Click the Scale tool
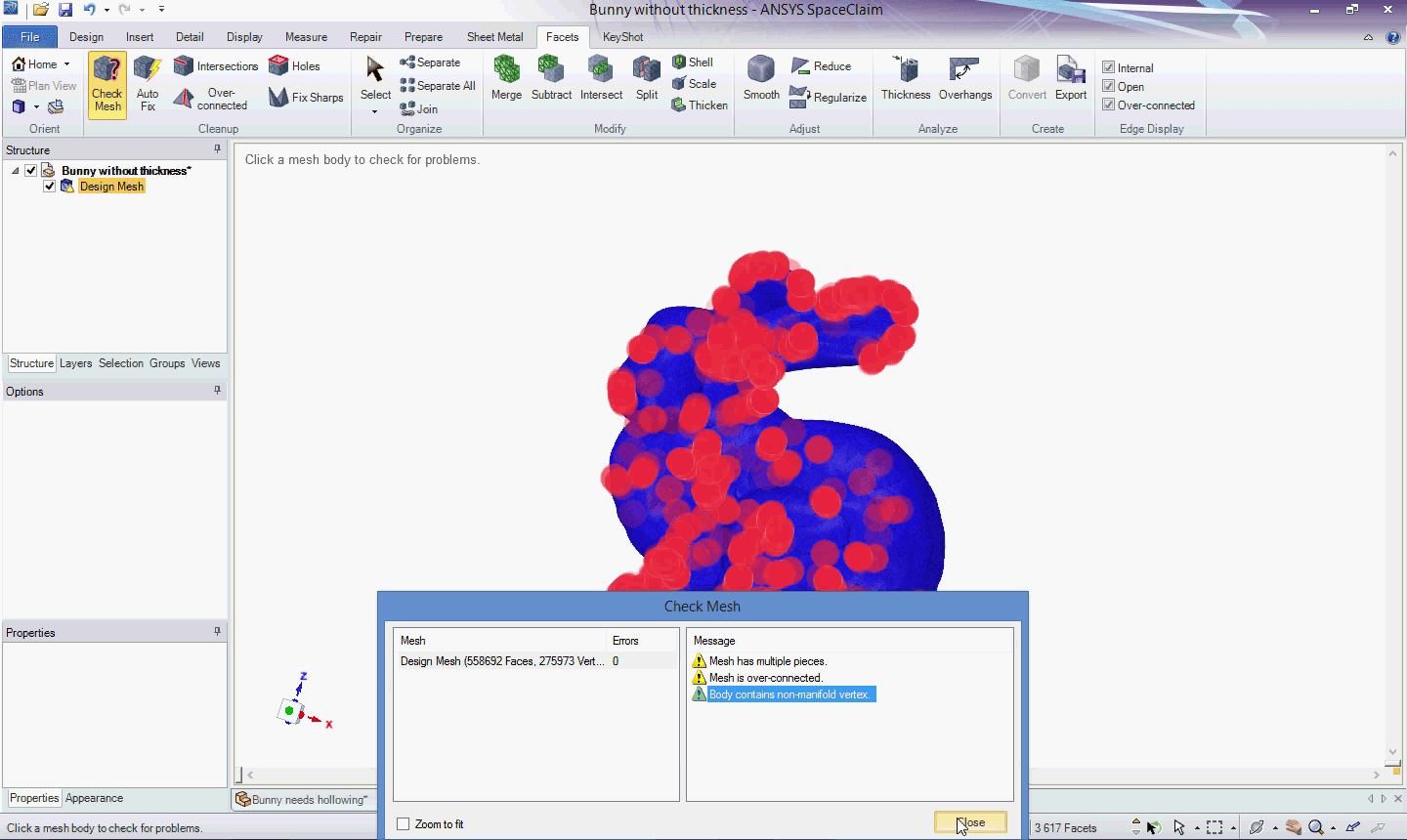This screenshot has width=1407, height=840. 694,84
